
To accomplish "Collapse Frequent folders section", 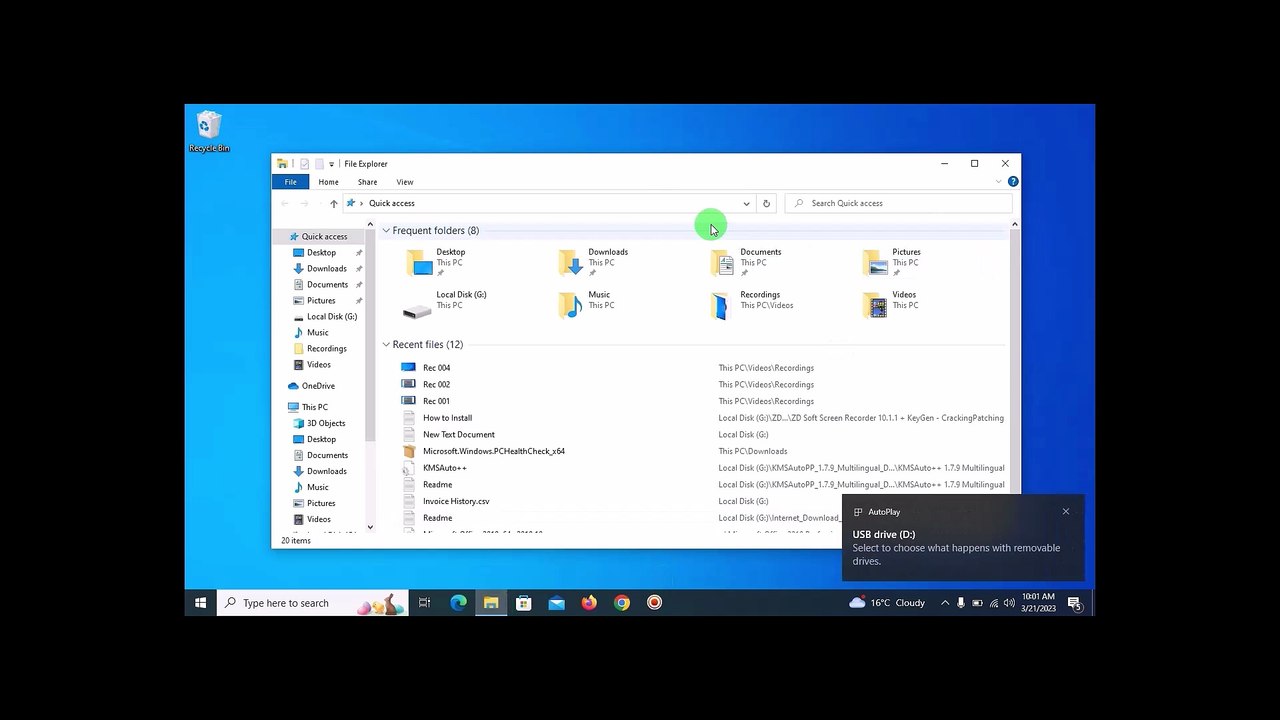I will 386,231.
